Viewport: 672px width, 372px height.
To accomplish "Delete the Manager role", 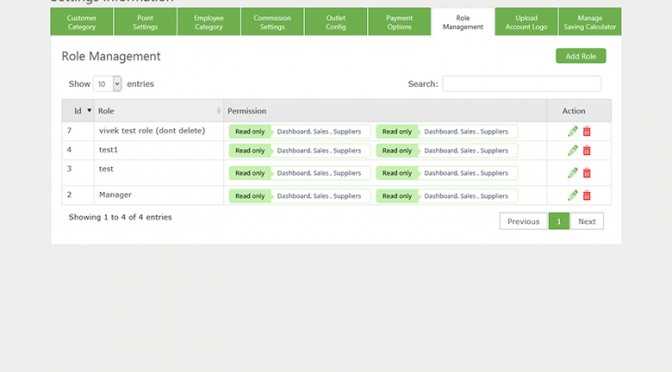I will (x=587, y=196).
